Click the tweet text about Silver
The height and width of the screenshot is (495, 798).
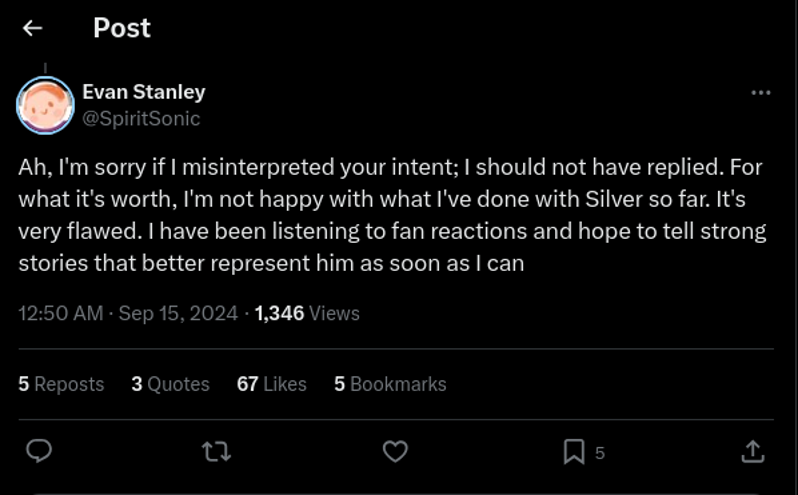(392, 215)
